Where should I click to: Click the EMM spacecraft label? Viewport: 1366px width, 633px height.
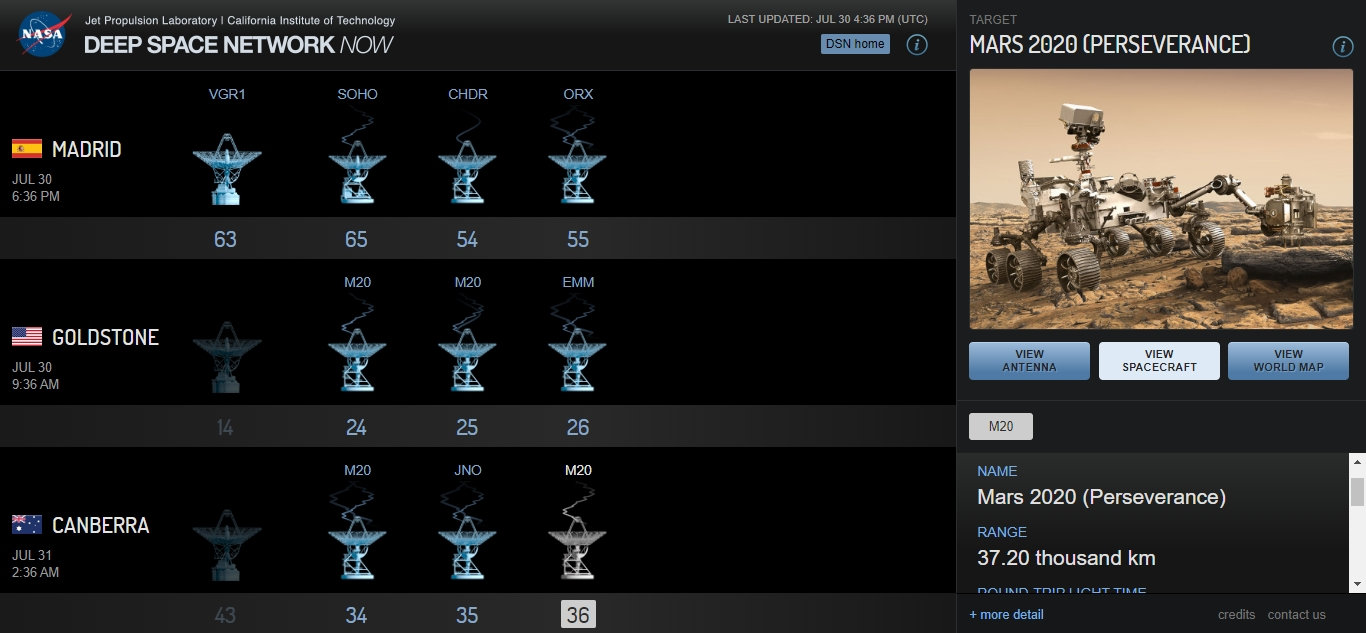pyautogui.click(x=578, y=282)
